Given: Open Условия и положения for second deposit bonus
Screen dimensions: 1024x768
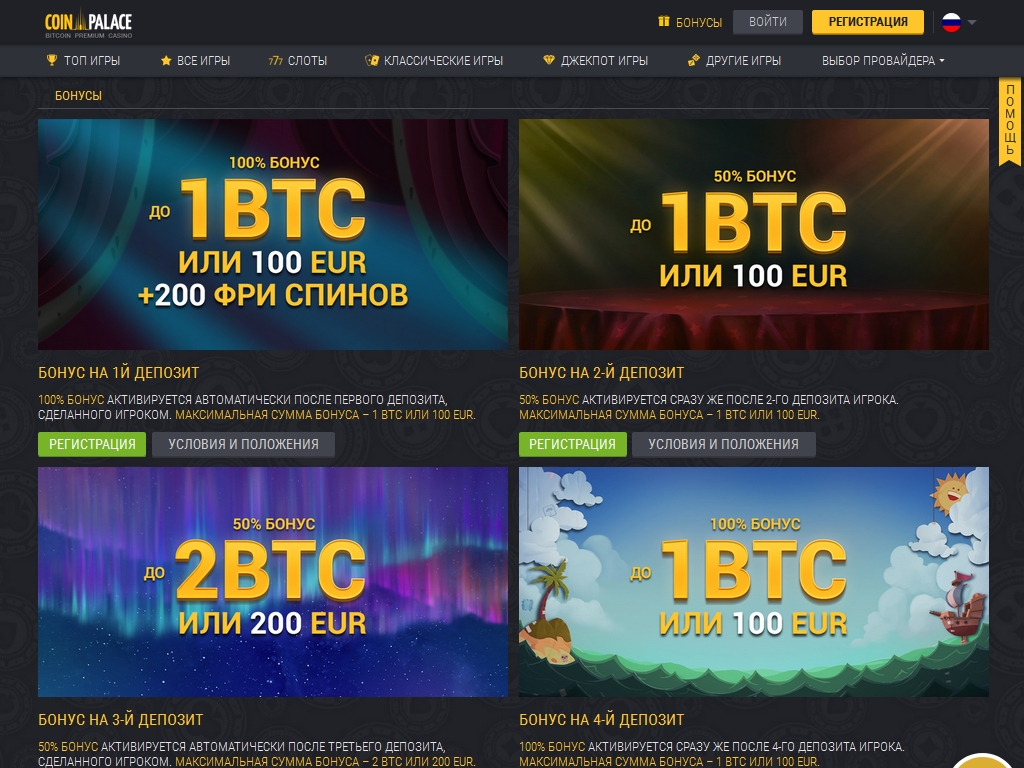Looking at the screenshot, I should [724, 444].
